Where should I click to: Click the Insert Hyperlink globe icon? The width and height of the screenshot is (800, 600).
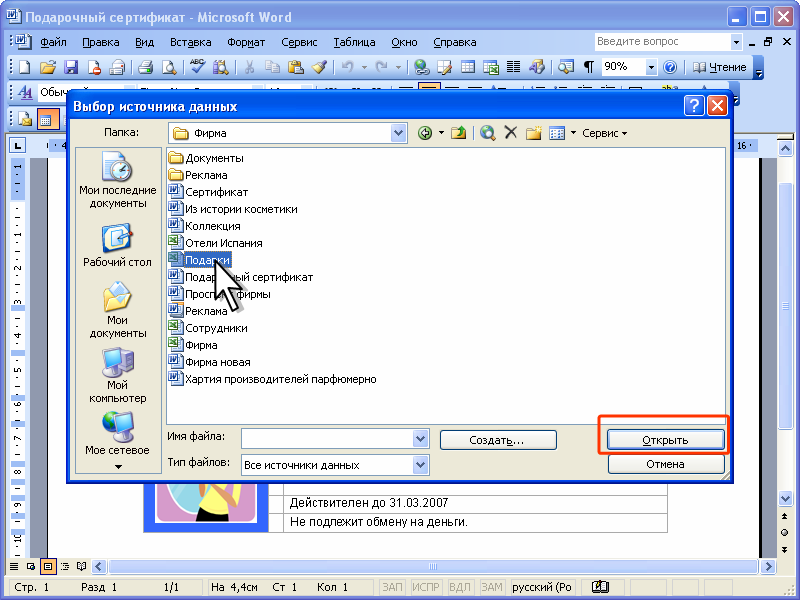[421, 67]
